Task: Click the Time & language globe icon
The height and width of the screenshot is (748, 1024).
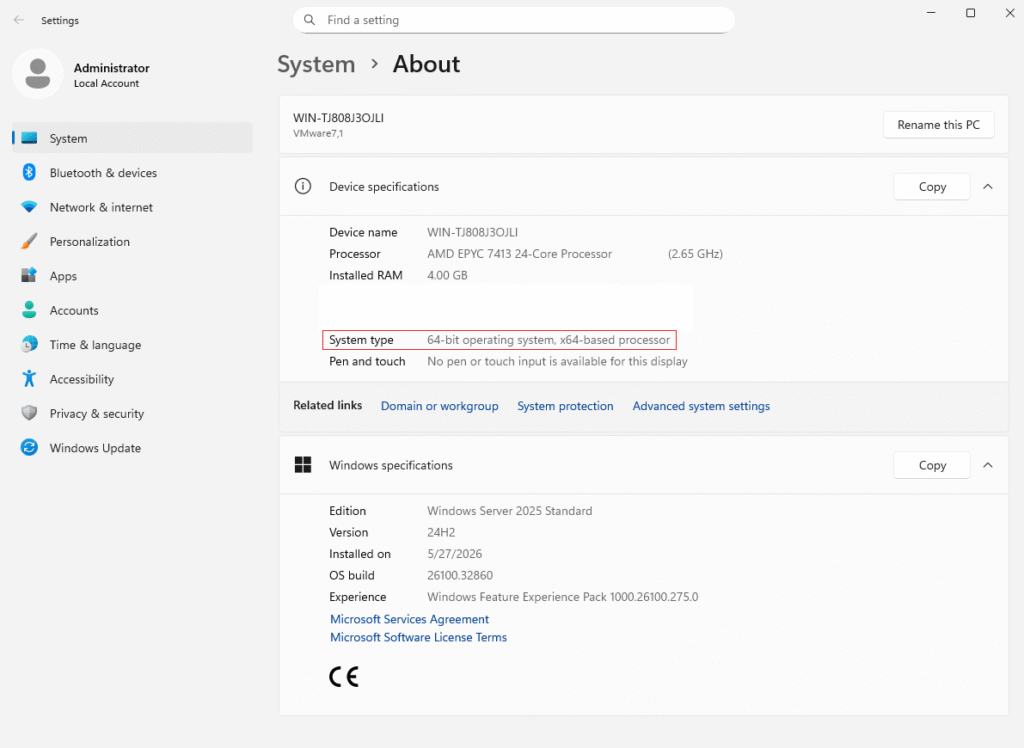Action: [29, 344]
